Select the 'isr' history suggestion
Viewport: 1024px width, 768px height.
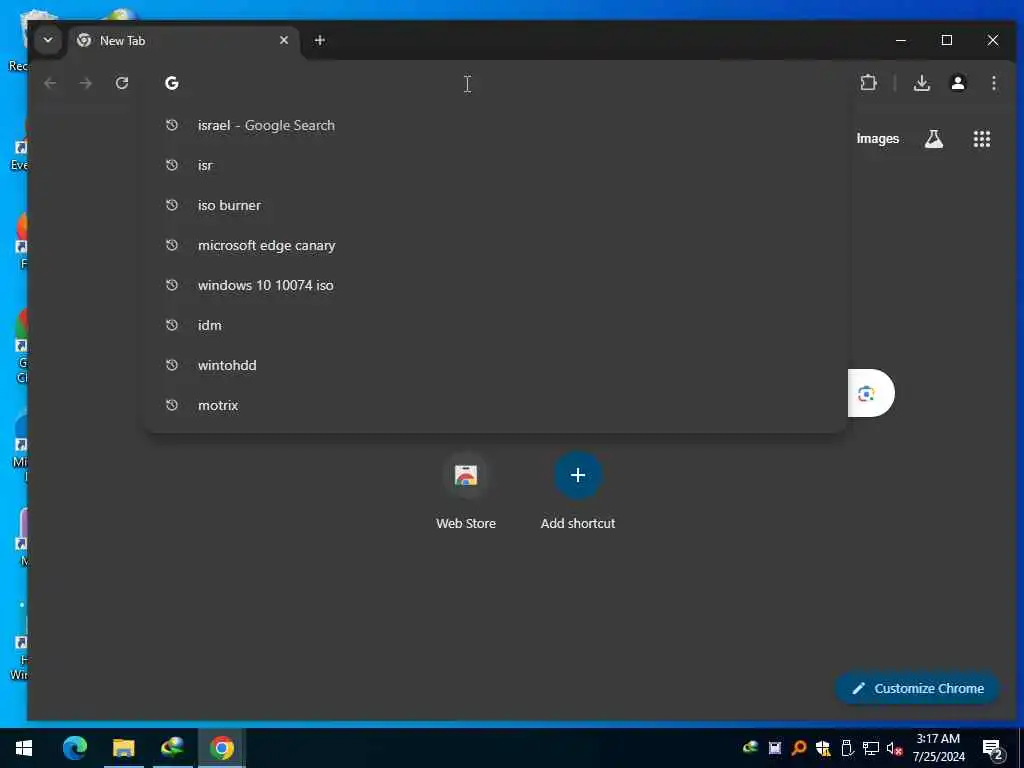(x=496, y=165)
